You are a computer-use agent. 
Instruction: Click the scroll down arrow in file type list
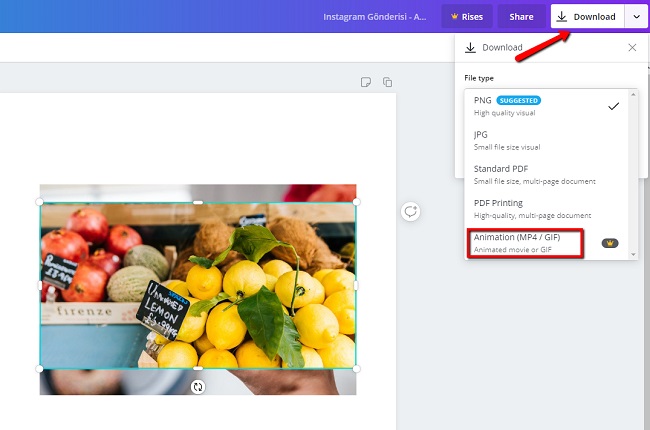click(x=633, y=254)
